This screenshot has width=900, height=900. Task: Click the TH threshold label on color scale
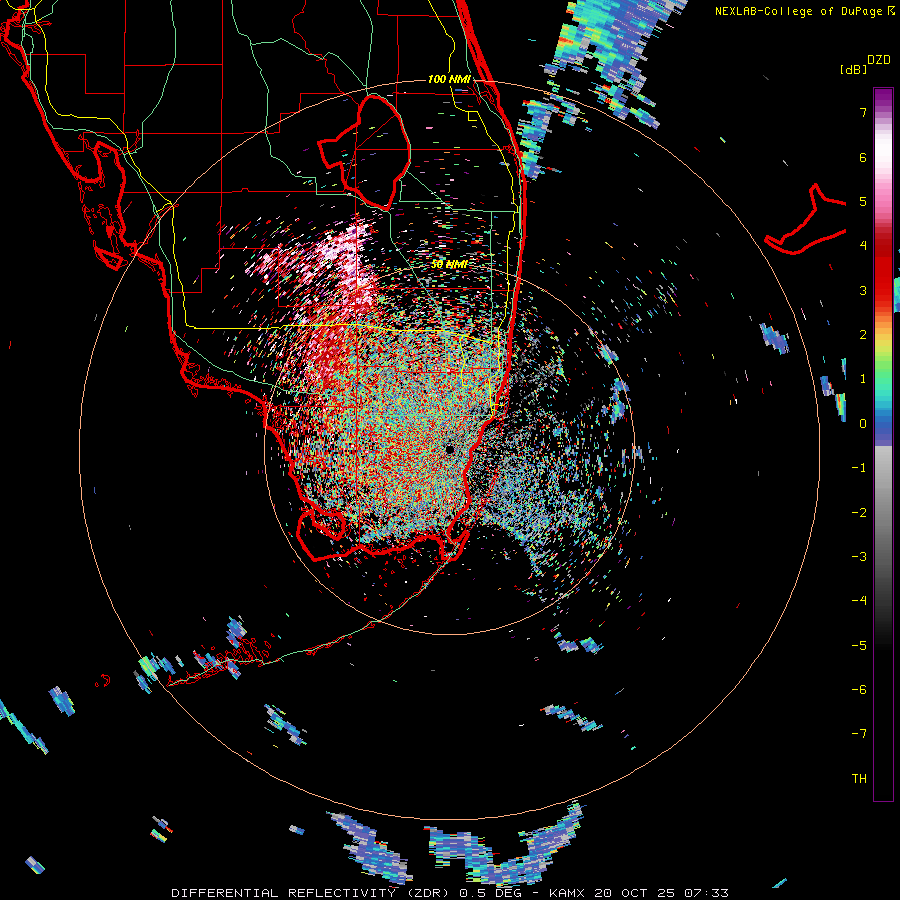tap(859, 779)
